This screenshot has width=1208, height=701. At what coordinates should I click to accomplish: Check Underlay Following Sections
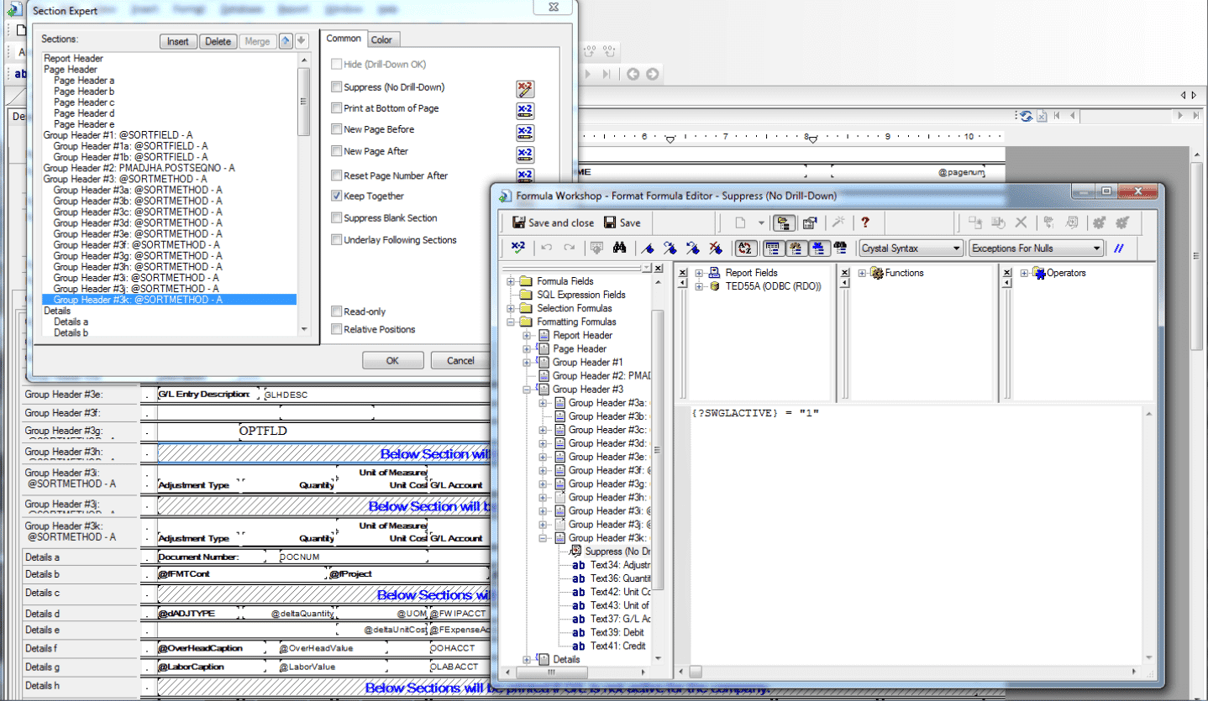point(338,239)
